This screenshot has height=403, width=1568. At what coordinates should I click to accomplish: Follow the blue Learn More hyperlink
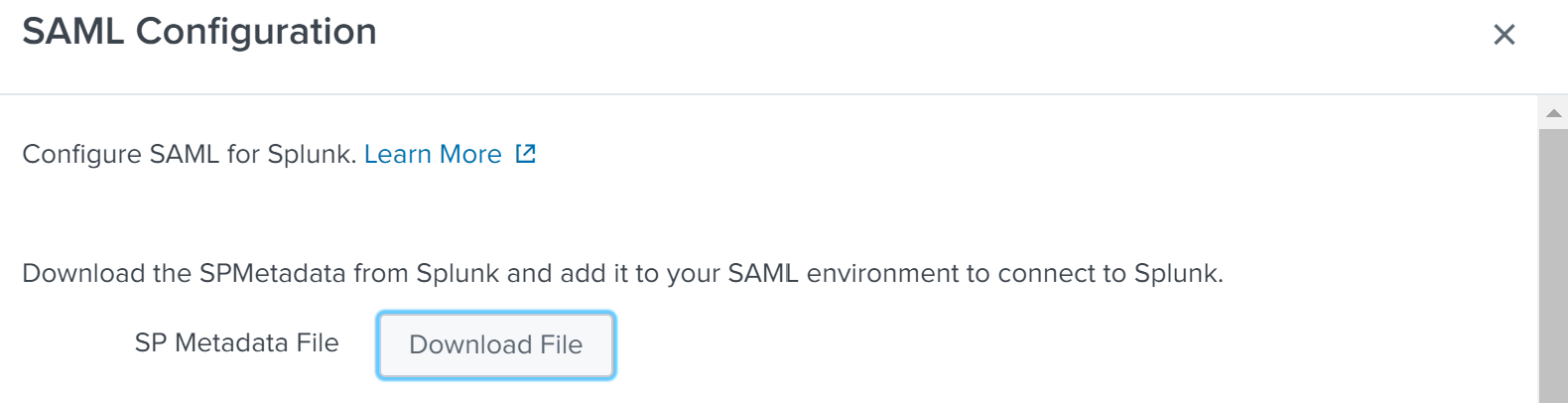pos(433,154)
